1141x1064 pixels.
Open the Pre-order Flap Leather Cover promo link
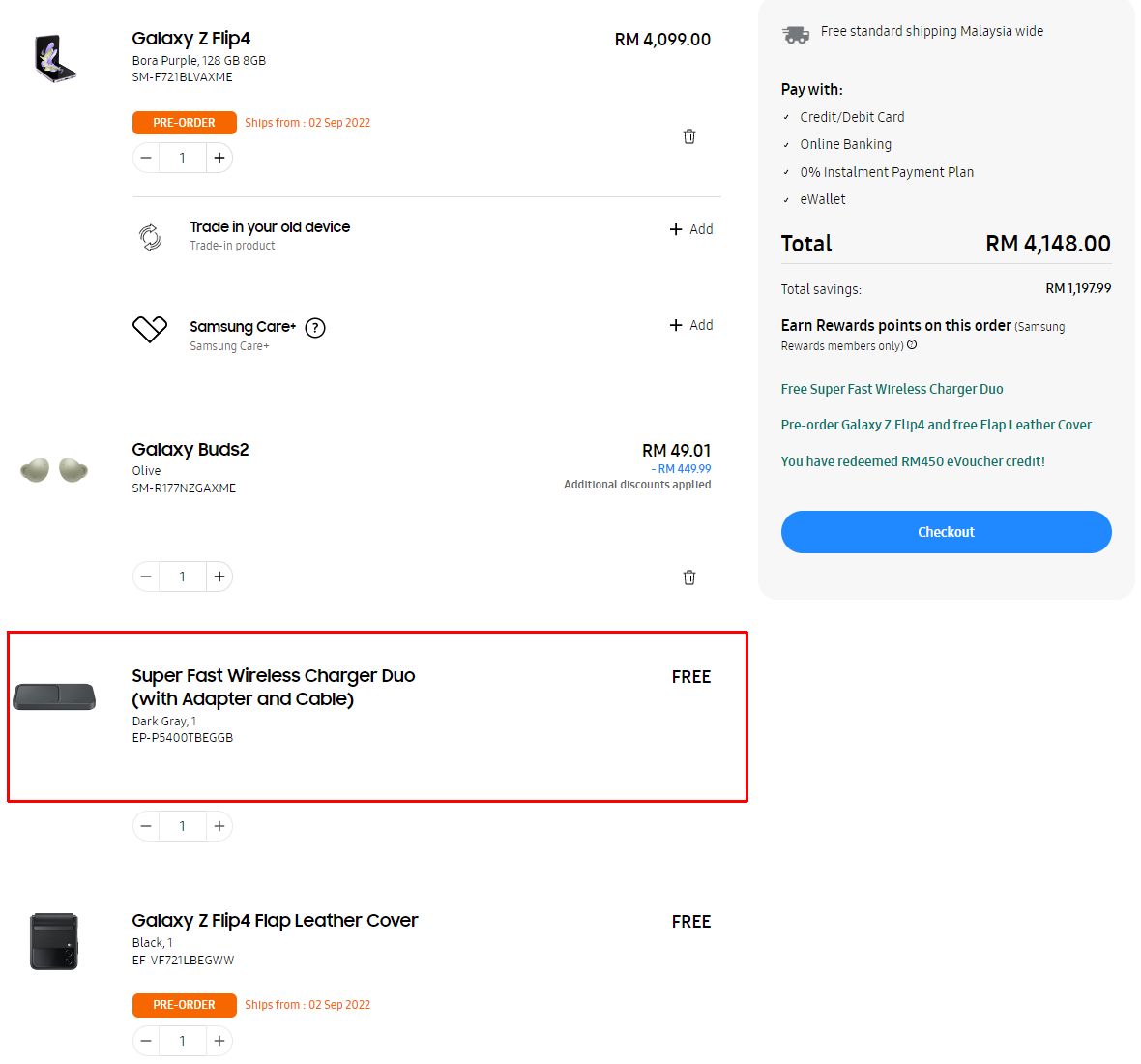(x=935, y=425)
